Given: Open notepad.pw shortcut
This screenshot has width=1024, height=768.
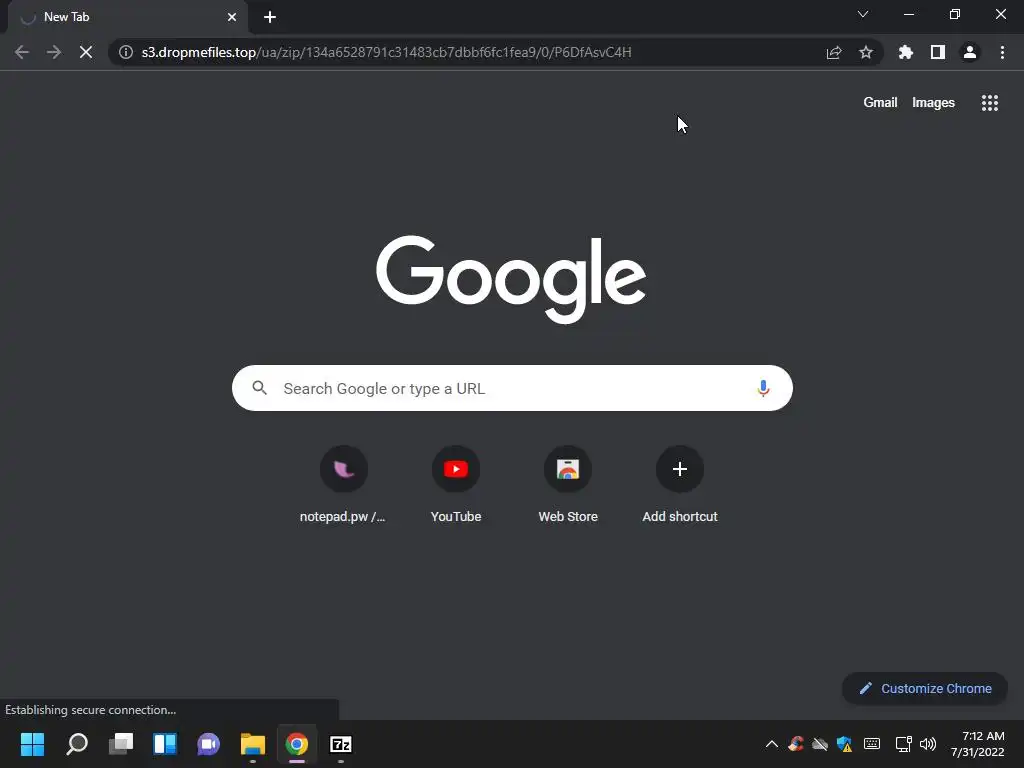Looking at the screenshot, I should (344, 485).
